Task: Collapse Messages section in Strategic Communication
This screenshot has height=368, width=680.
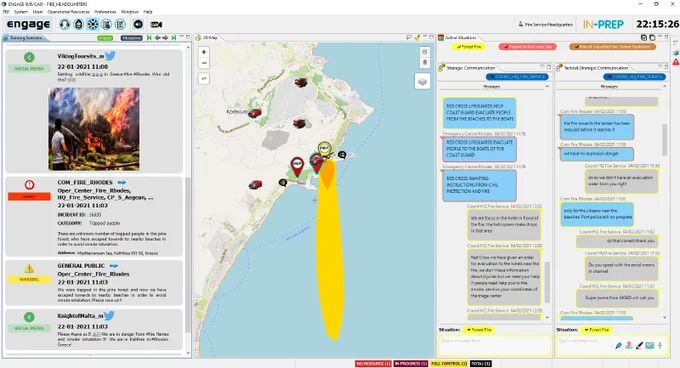Action: [x=547, y=87]
